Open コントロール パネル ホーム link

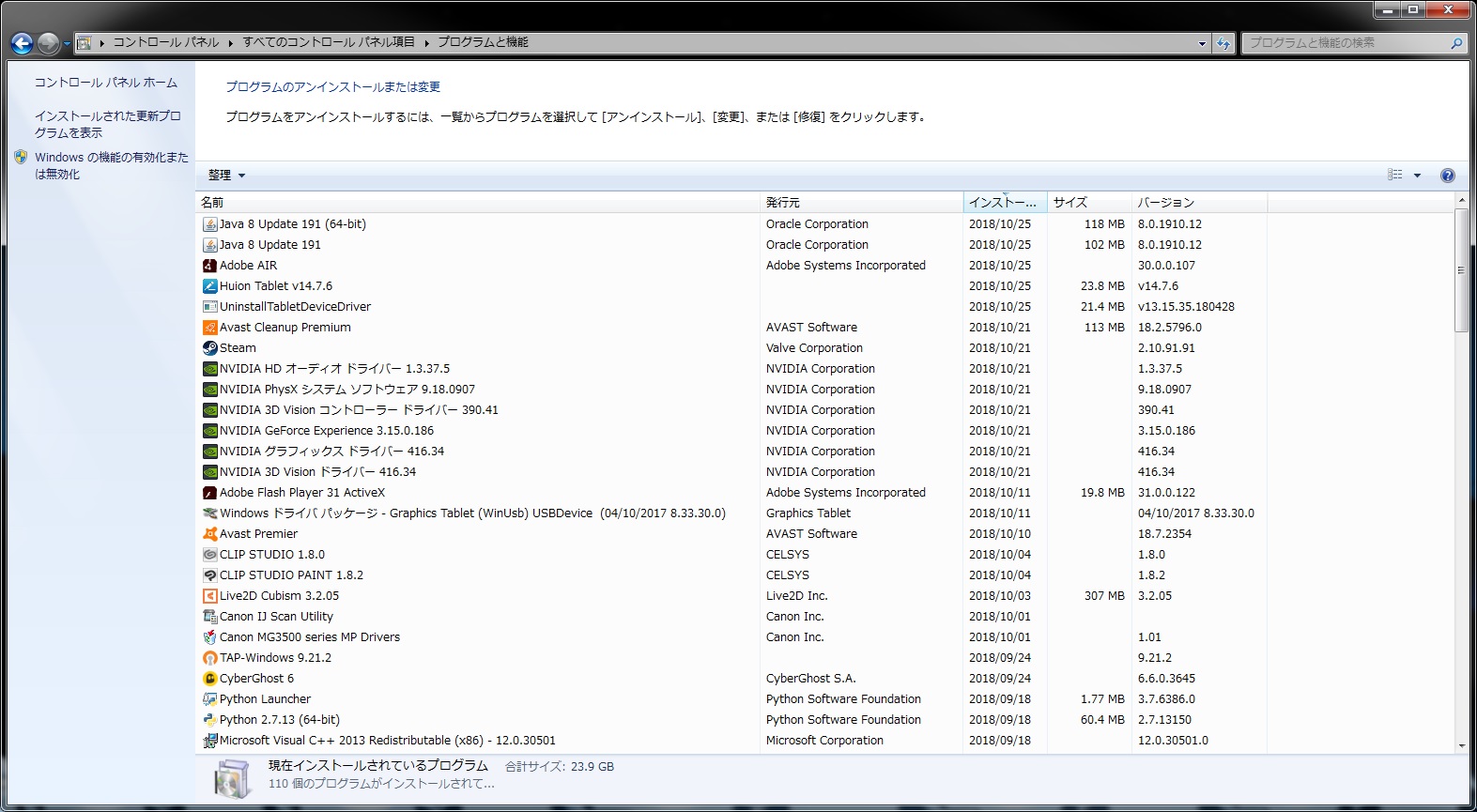[106, 83]
